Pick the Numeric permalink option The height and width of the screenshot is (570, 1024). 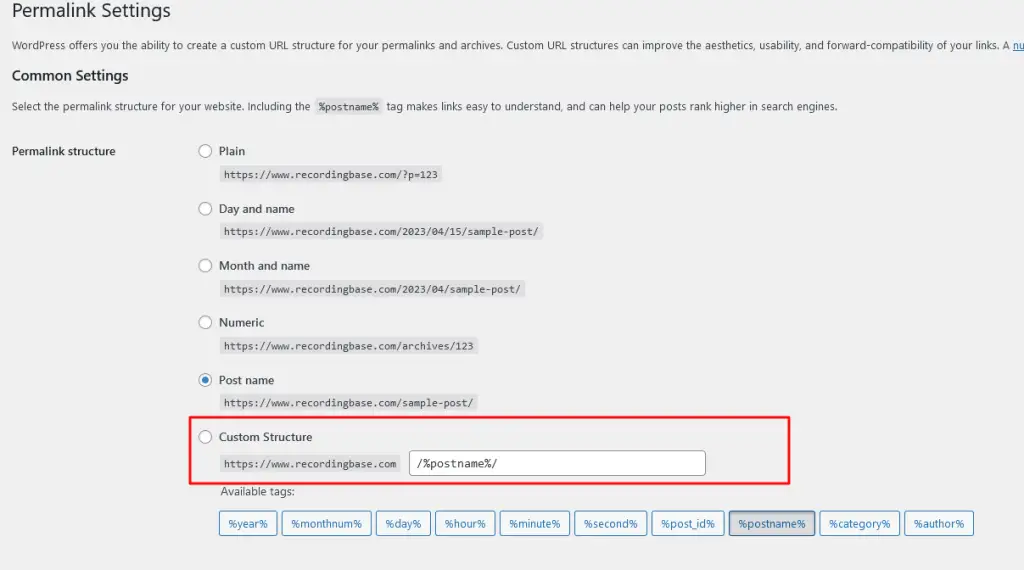[x=205, y=323]
